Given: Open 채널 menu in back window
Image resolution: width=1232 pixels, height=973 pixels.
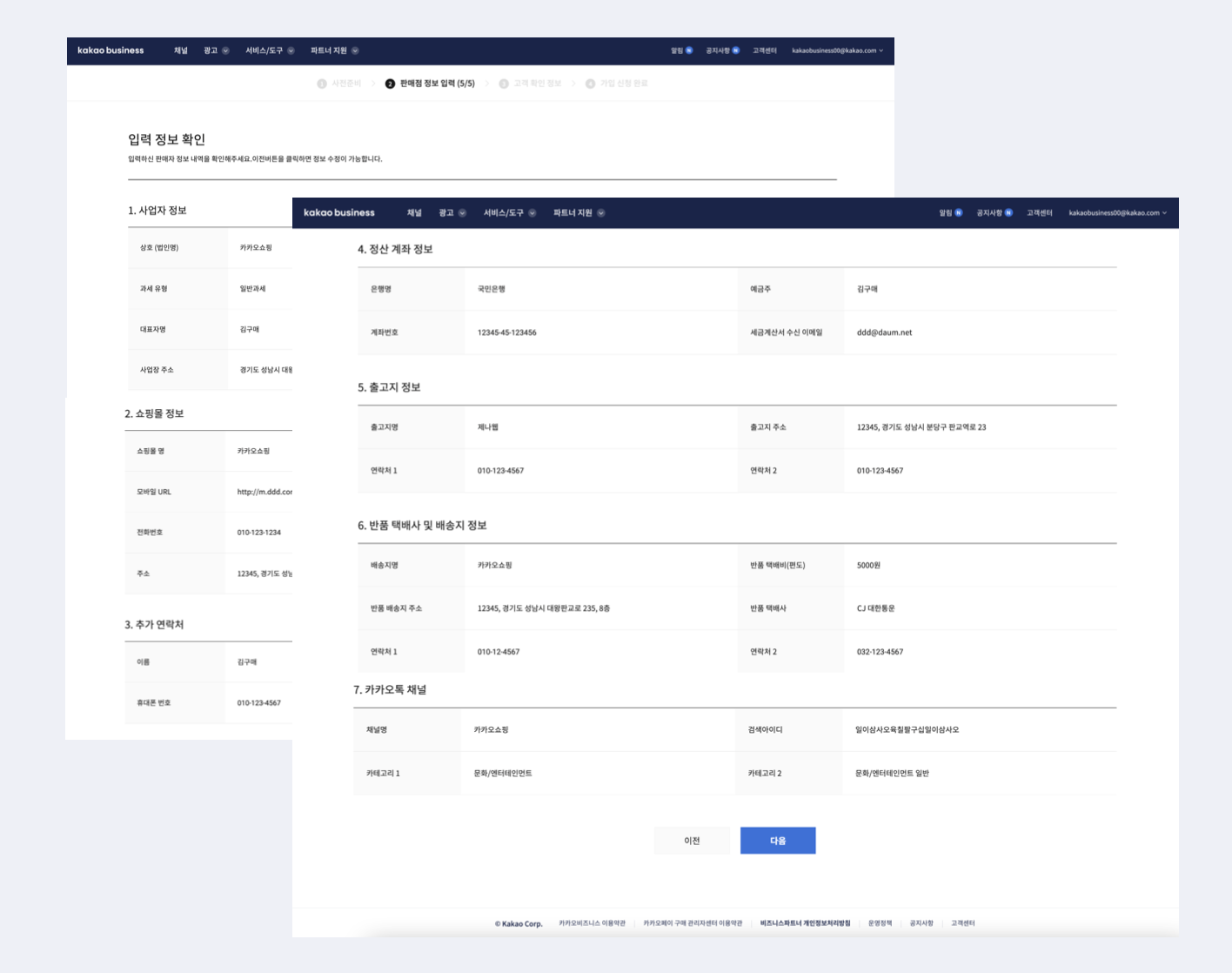Looking at the screenshot, I should [x=180, y=50].
